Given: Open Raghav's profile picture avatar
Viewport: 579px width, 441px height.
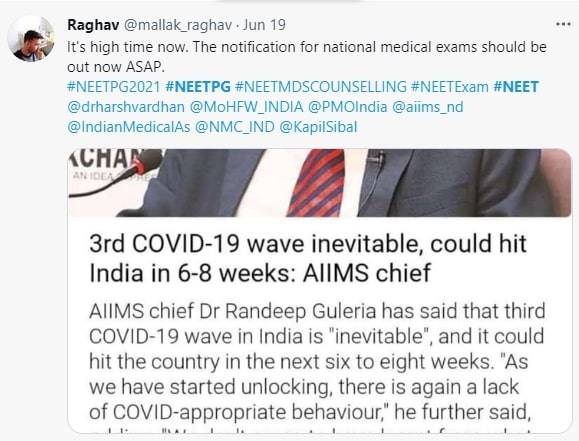Looking at the screenshot, I should [x=31, y=39].
